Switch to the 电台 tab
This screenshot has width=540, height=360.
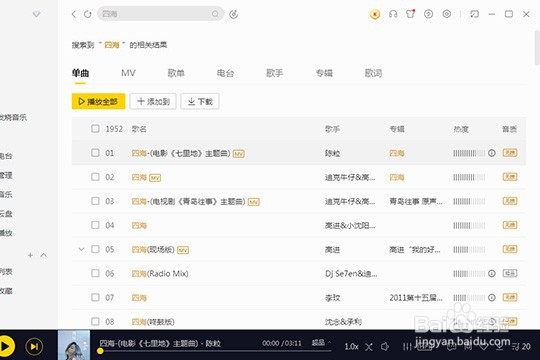pos(225,73)
